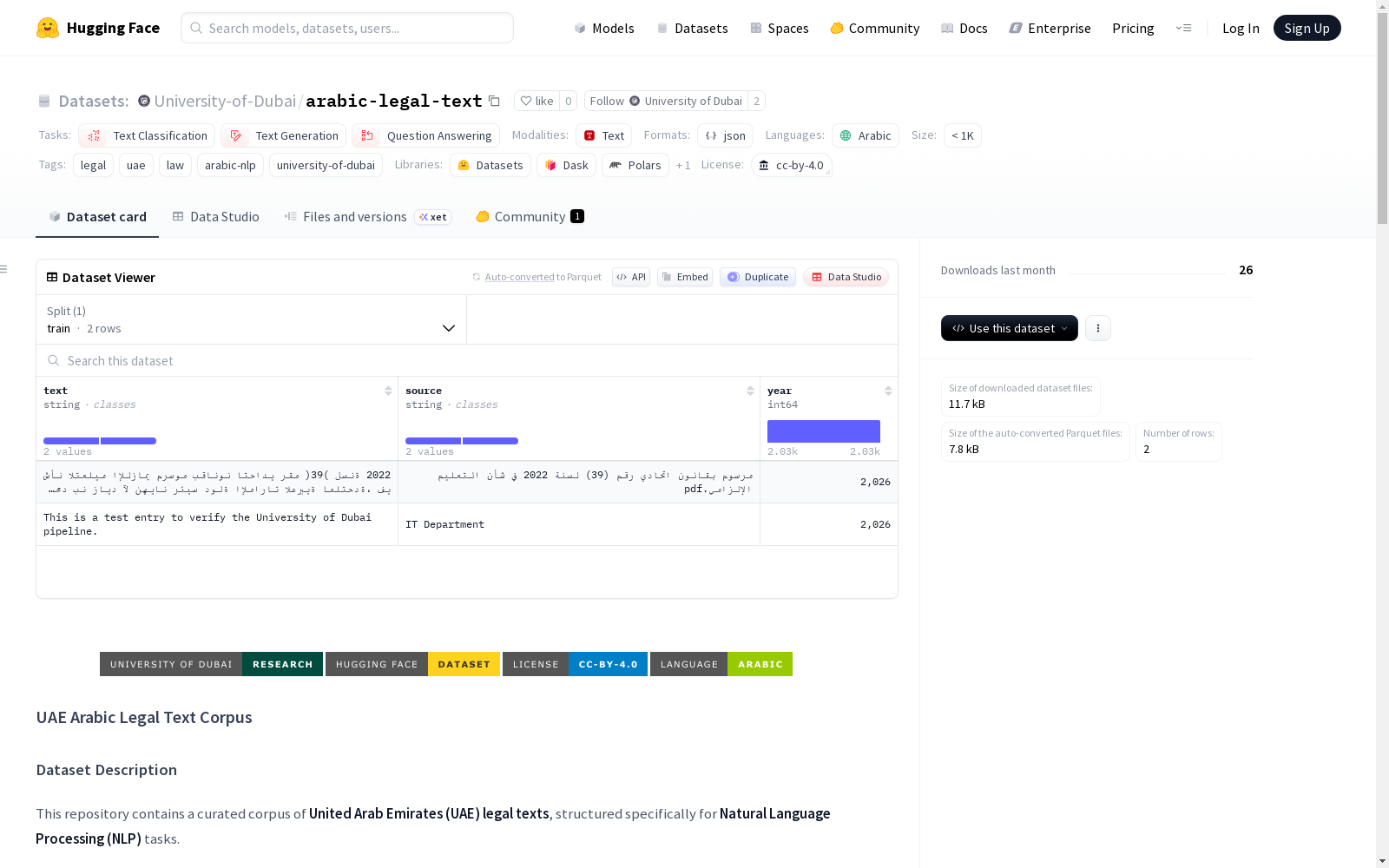This screenshot has width=1389, height=868.
Task: Select the 'This is a test entry' text cell
Action: pos(217,524)
